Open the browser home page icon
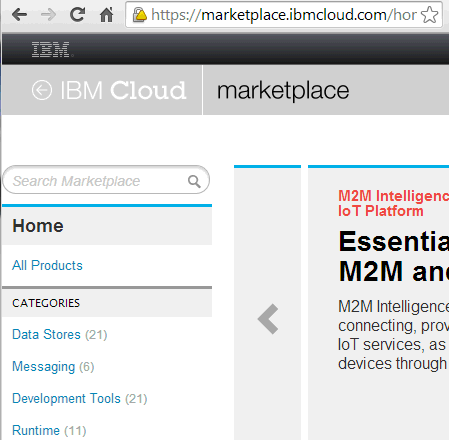Image resolution: width=449 pixels, height=440 pixels. [x=107, y=14]
